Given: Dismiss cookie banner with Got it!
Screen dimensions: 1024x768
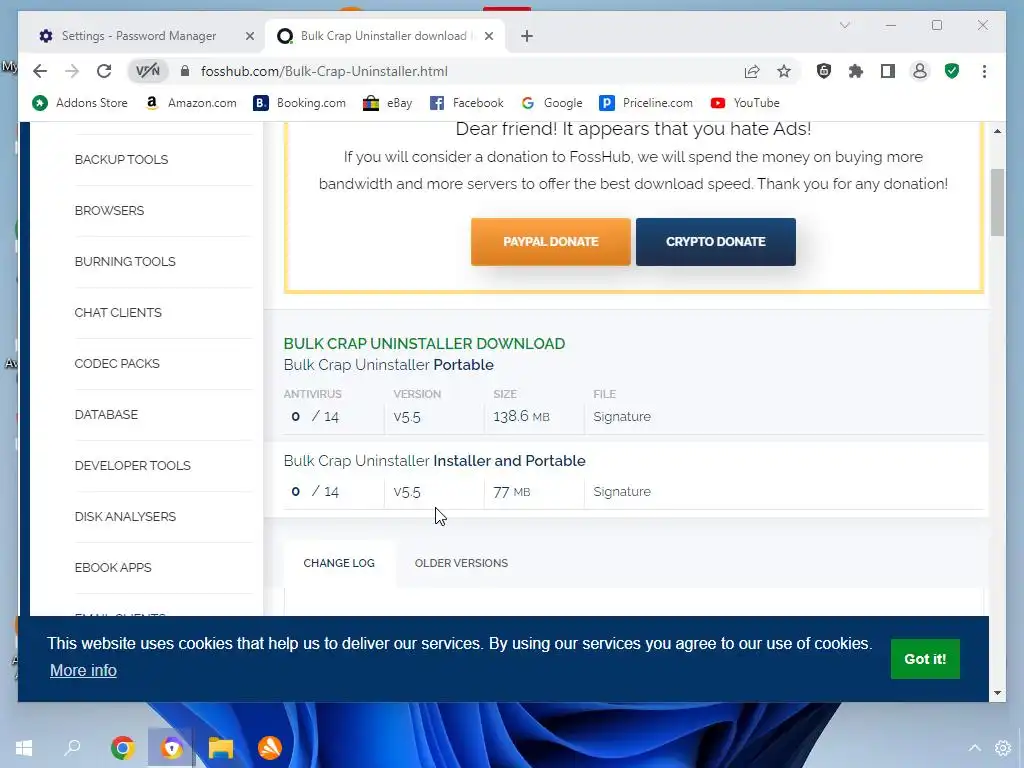Looking at the screenshot, I should pyautogui.click(x=925, y=659).
